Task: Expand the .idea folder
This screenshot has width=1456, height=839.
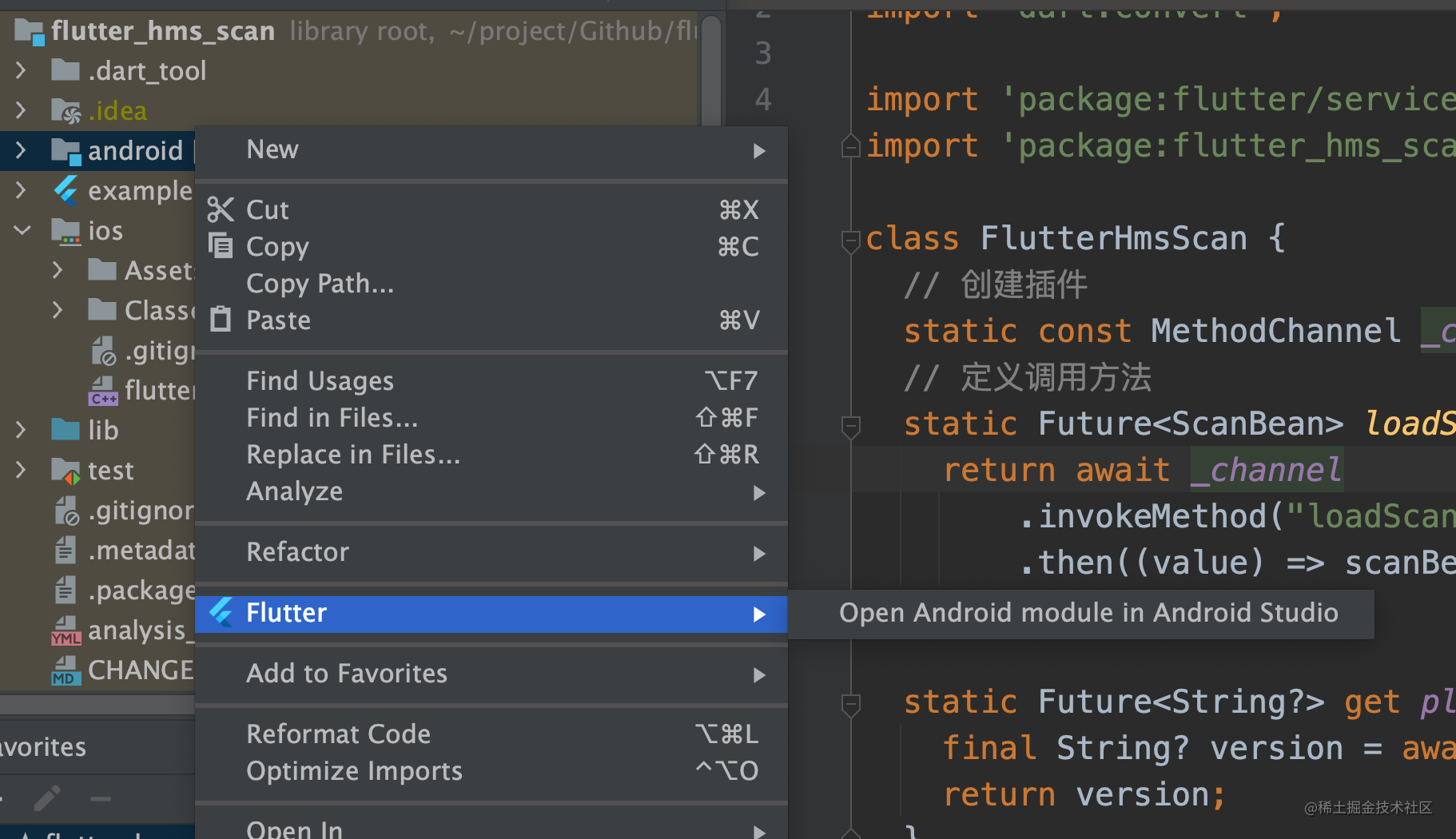Action: [x=22, y=110]
